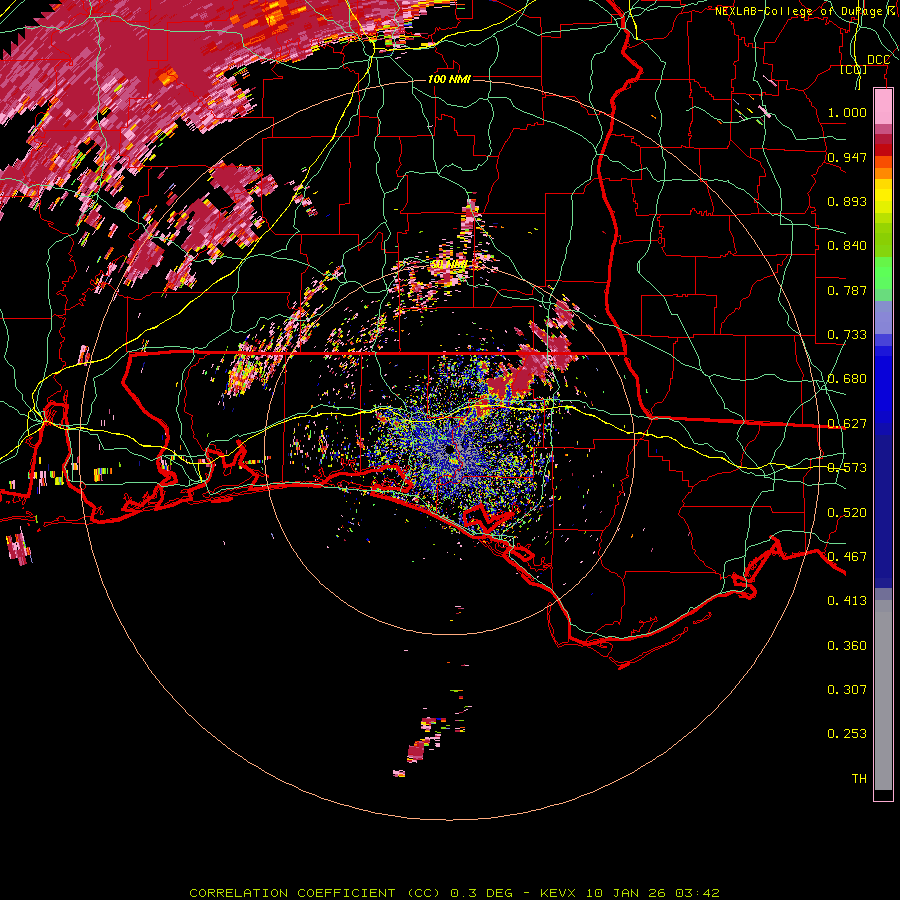Select the 0.947 scale value
The image size is (900, 900).
point(847,157)
